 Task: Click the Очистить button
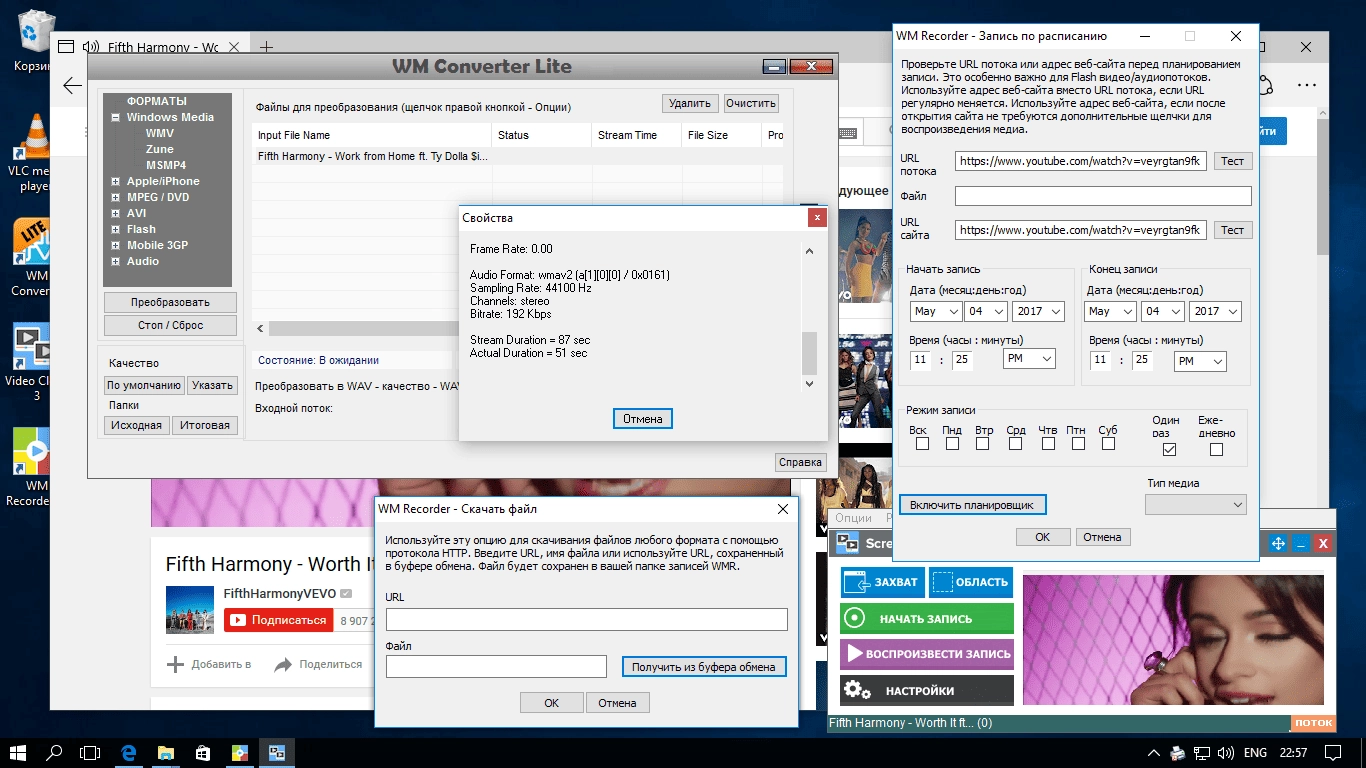751,103
